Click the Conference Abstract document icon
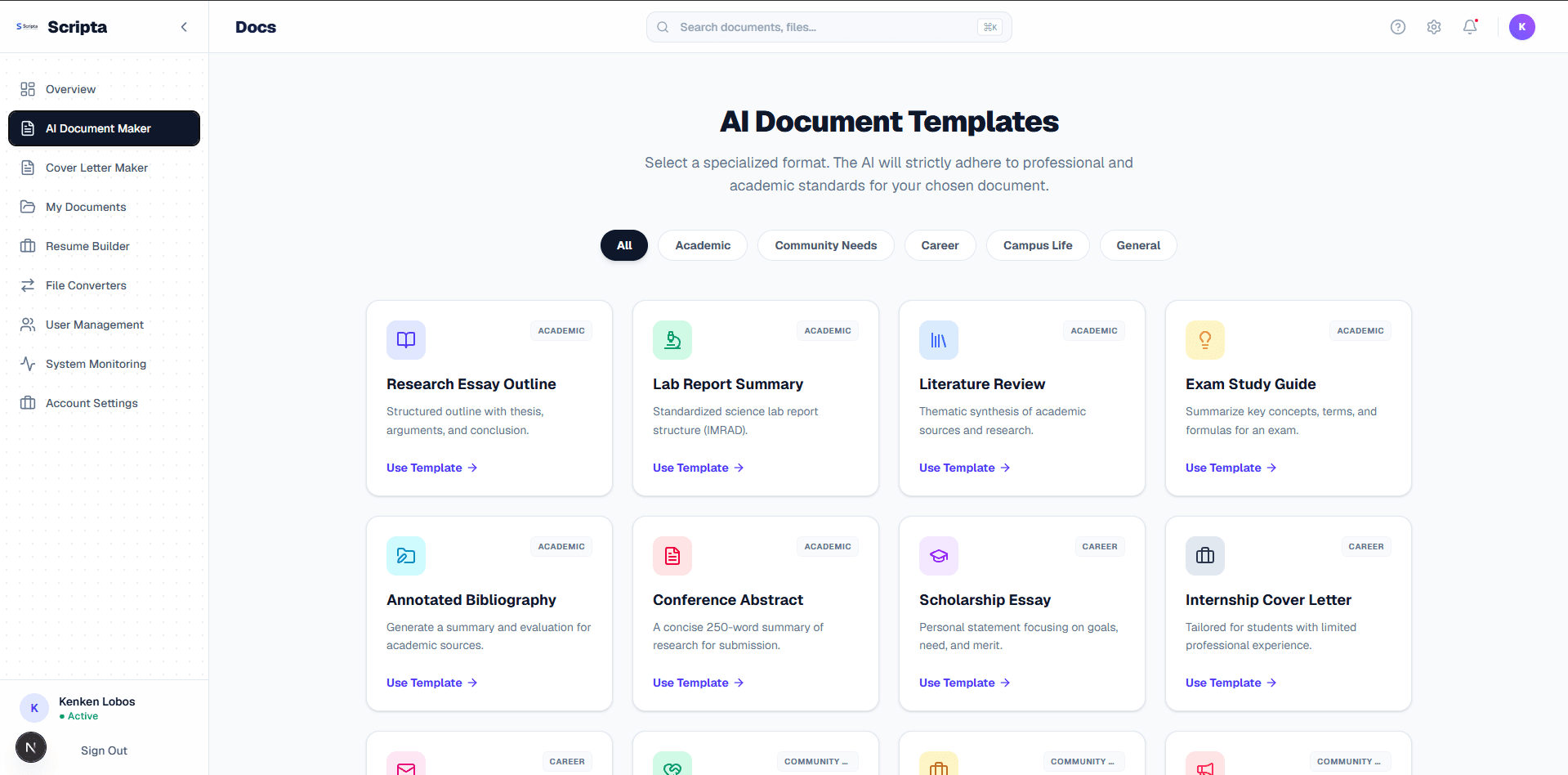Image resolution: width=1568 pixels, height=775 pixels. [x=672, y=556]
